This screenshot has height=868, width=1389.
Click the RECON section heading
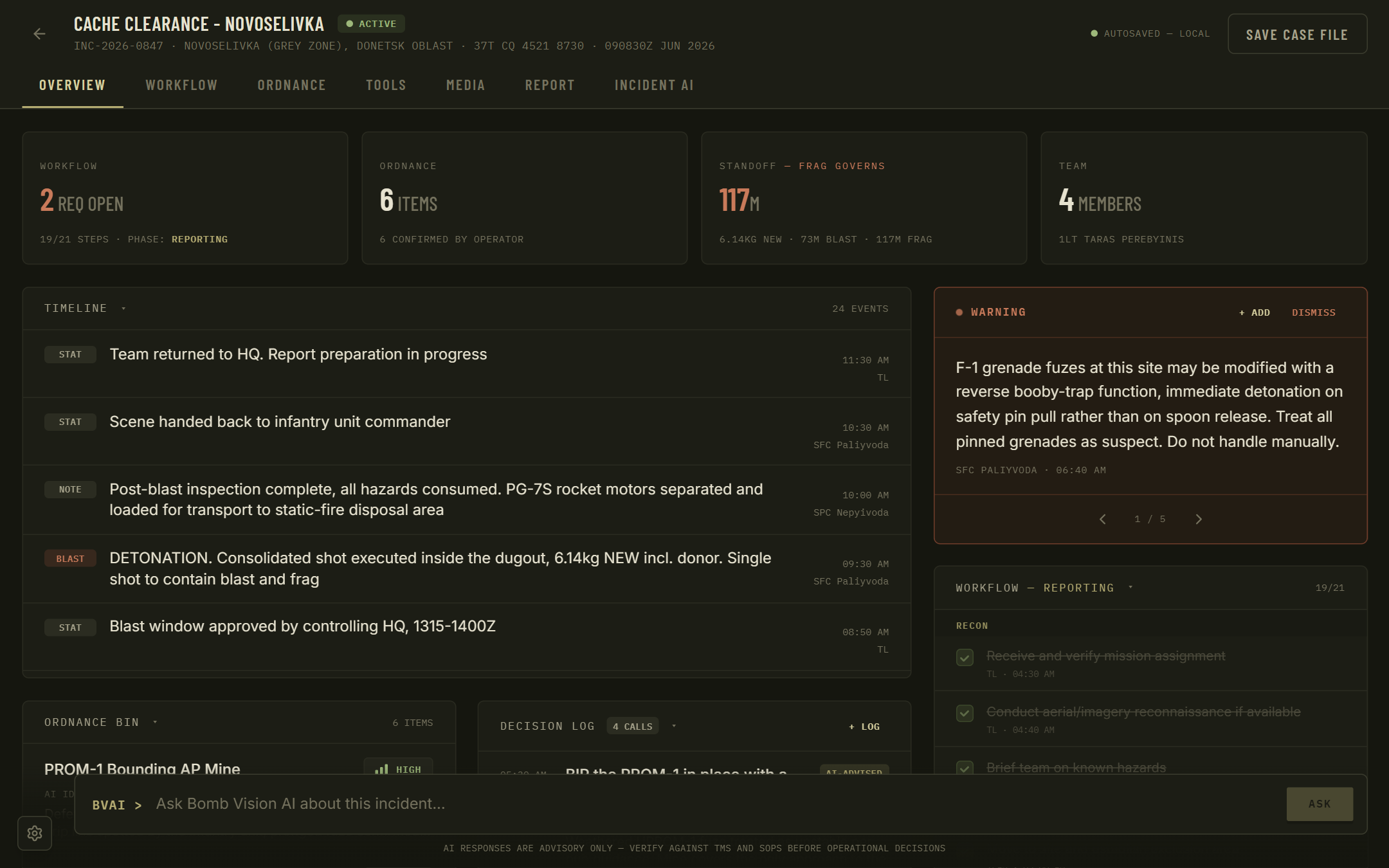point(972,626)
